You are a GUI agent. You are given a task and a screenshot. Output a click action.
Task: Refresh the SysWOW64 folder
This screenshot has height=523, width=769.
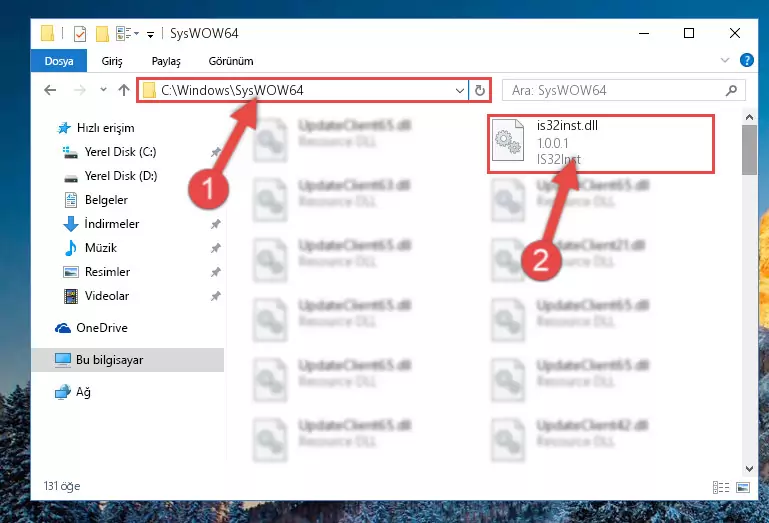480,90
